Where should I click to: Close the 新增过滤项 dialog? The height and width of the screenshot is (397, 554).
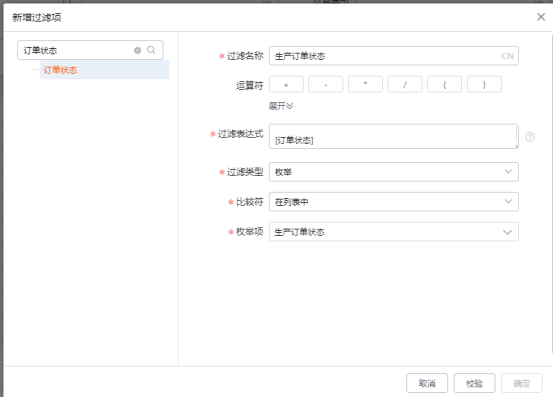[x=541, y=17]
